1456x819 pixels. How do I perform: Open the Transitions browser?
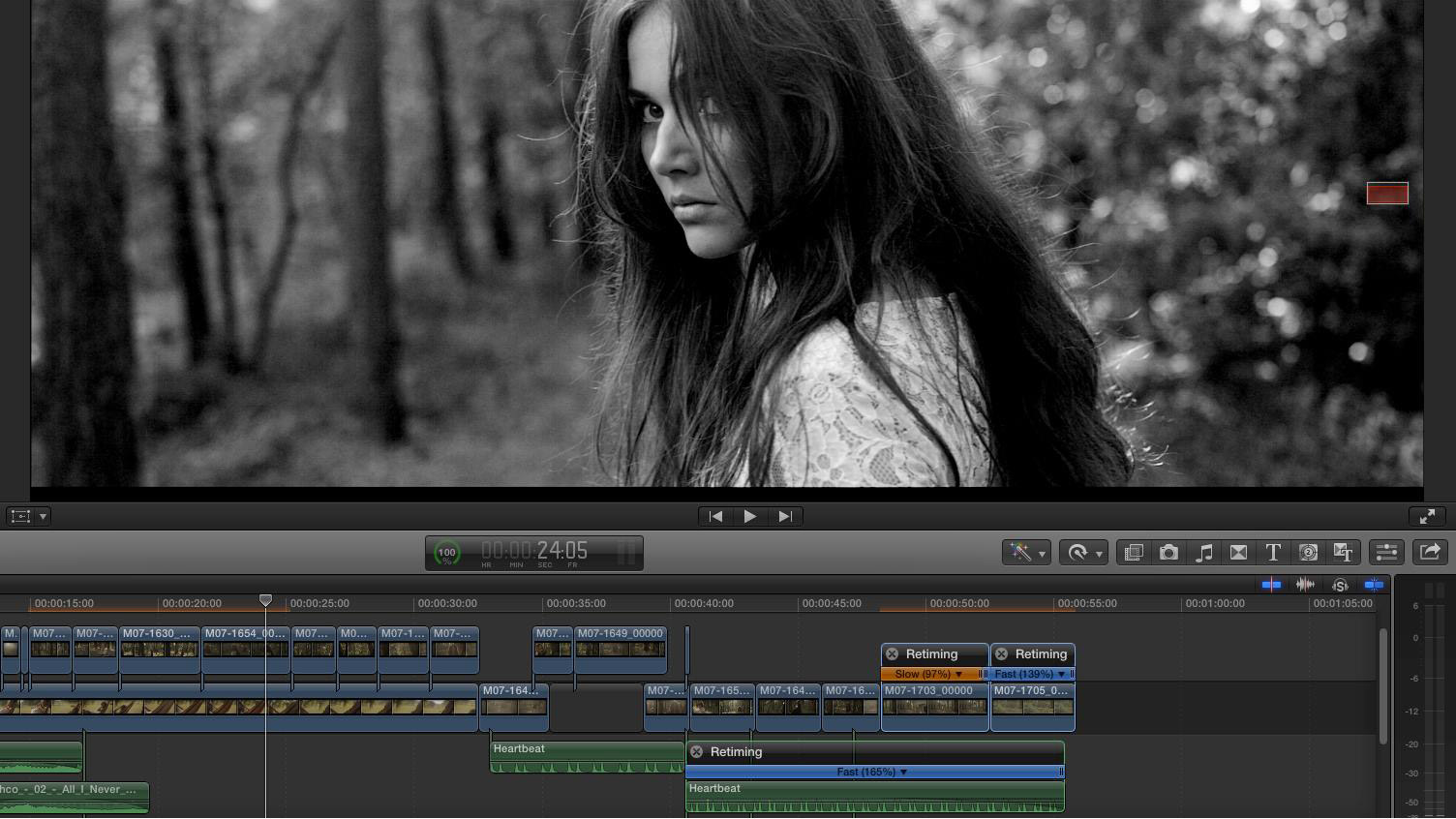click(x=1238, y=553)
